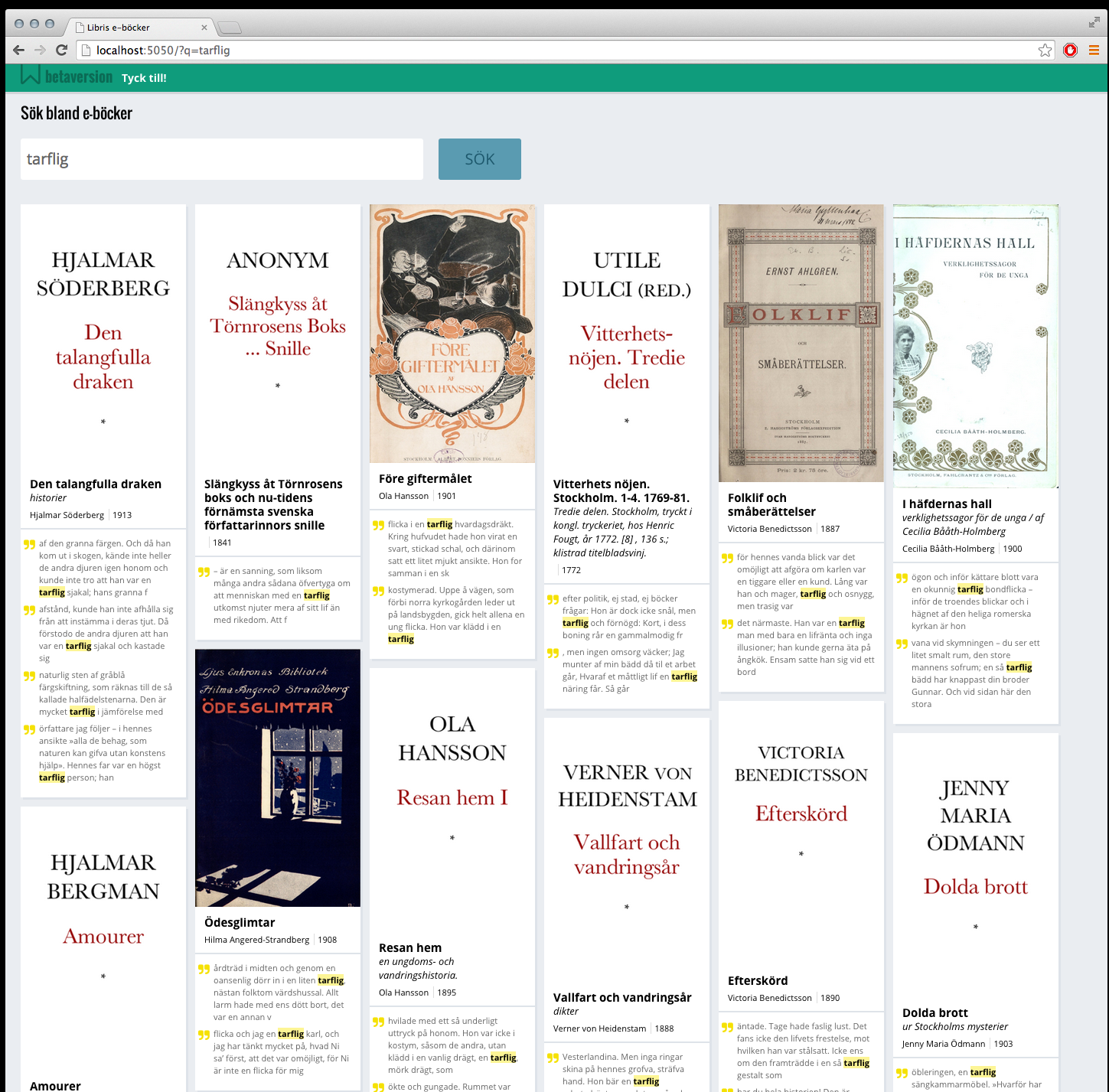The height and width of the screenshot is (1092, 1109).
Task: Click the browser forward arrow
Action: pyautogui.click(x=41, y=51)
